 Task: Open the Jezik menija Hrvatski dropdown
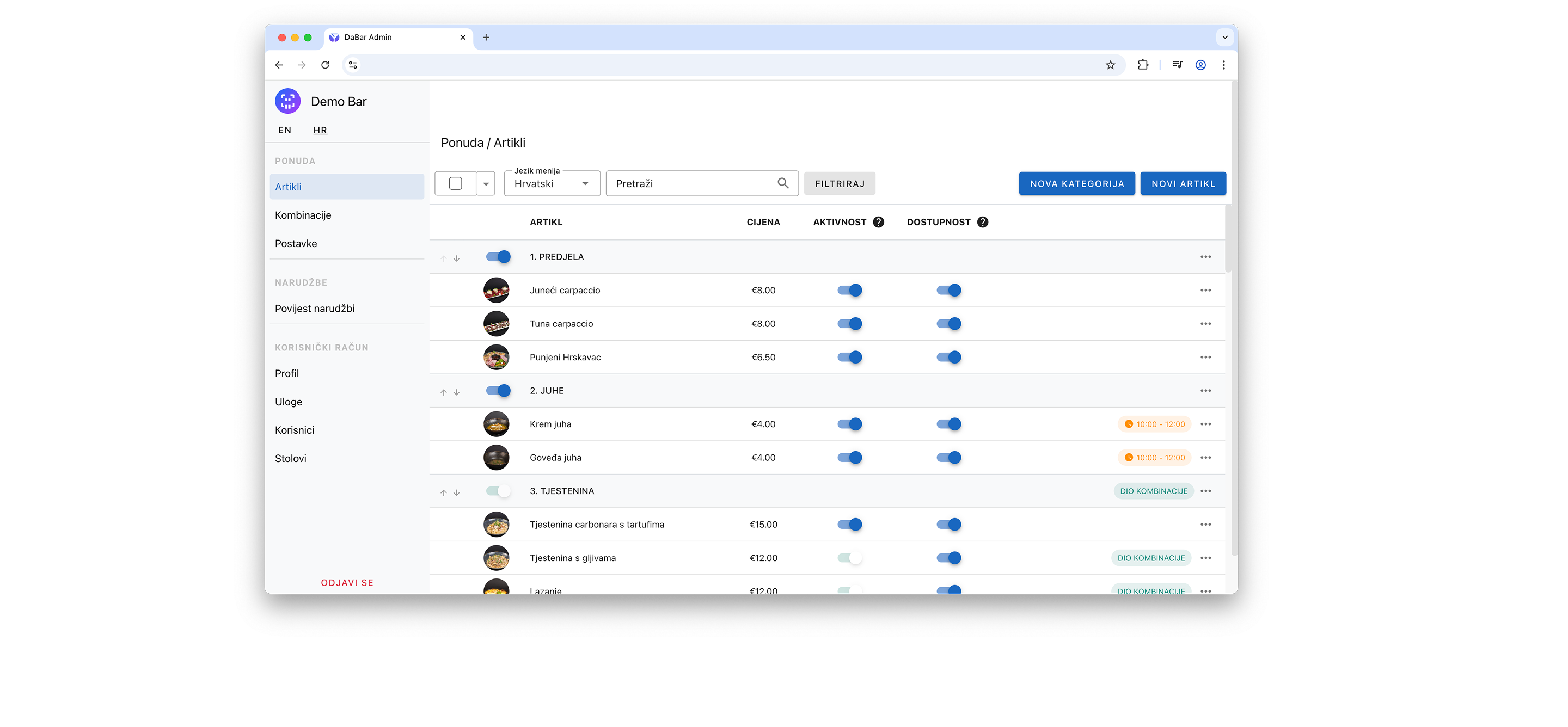[x=552, y=184]
